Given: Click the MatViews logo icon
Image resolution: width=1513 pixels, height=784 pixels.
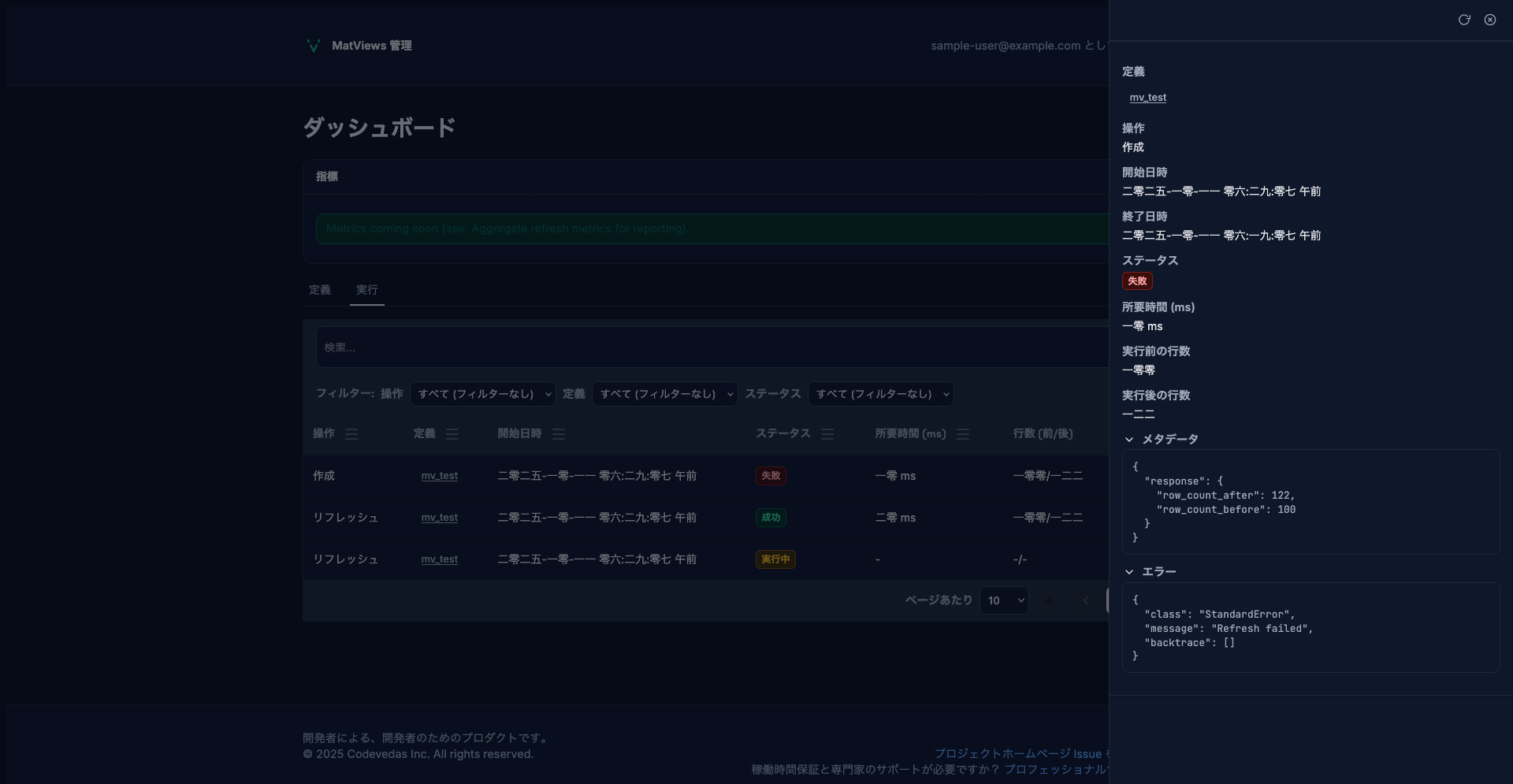Looking at the screenshot, I should [313, 46].
